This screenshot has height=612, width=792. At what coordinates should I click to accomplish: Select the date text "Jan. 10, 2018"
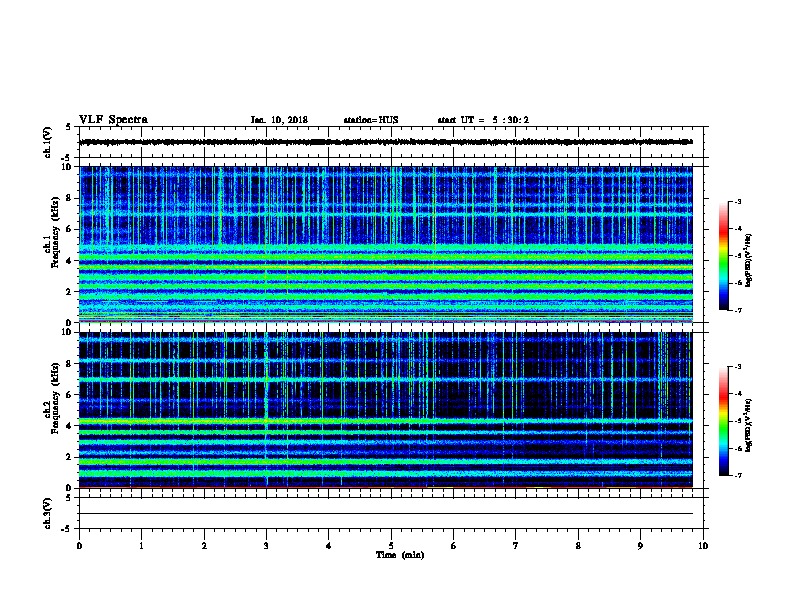click(x=279, y=120)
